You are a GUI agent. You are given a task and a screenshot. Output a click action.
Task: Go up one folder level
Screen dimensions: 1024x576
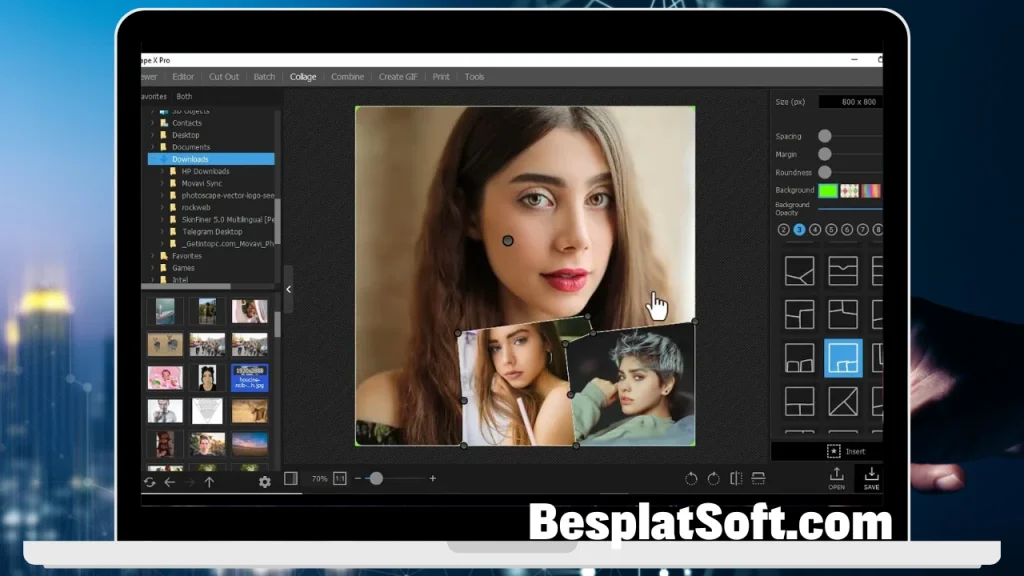(x=209, y=482)
